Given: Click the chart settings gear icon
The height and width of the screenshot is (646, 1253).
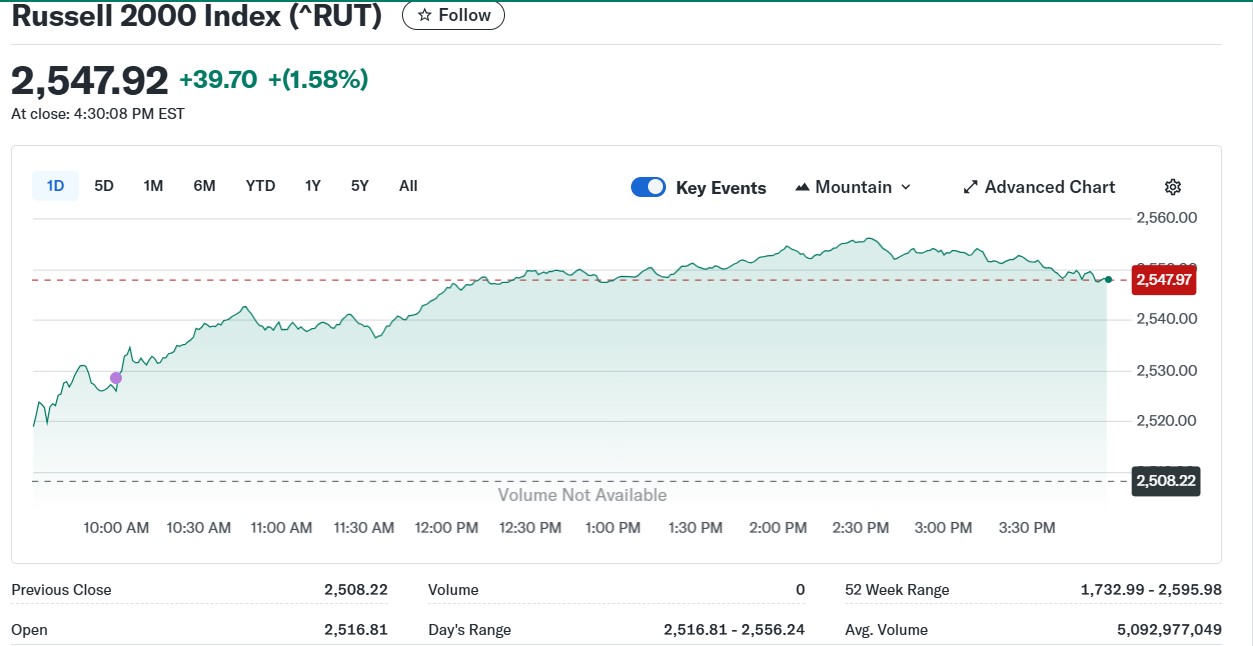Looking at the screenshot, I should tap(1173, 187).
